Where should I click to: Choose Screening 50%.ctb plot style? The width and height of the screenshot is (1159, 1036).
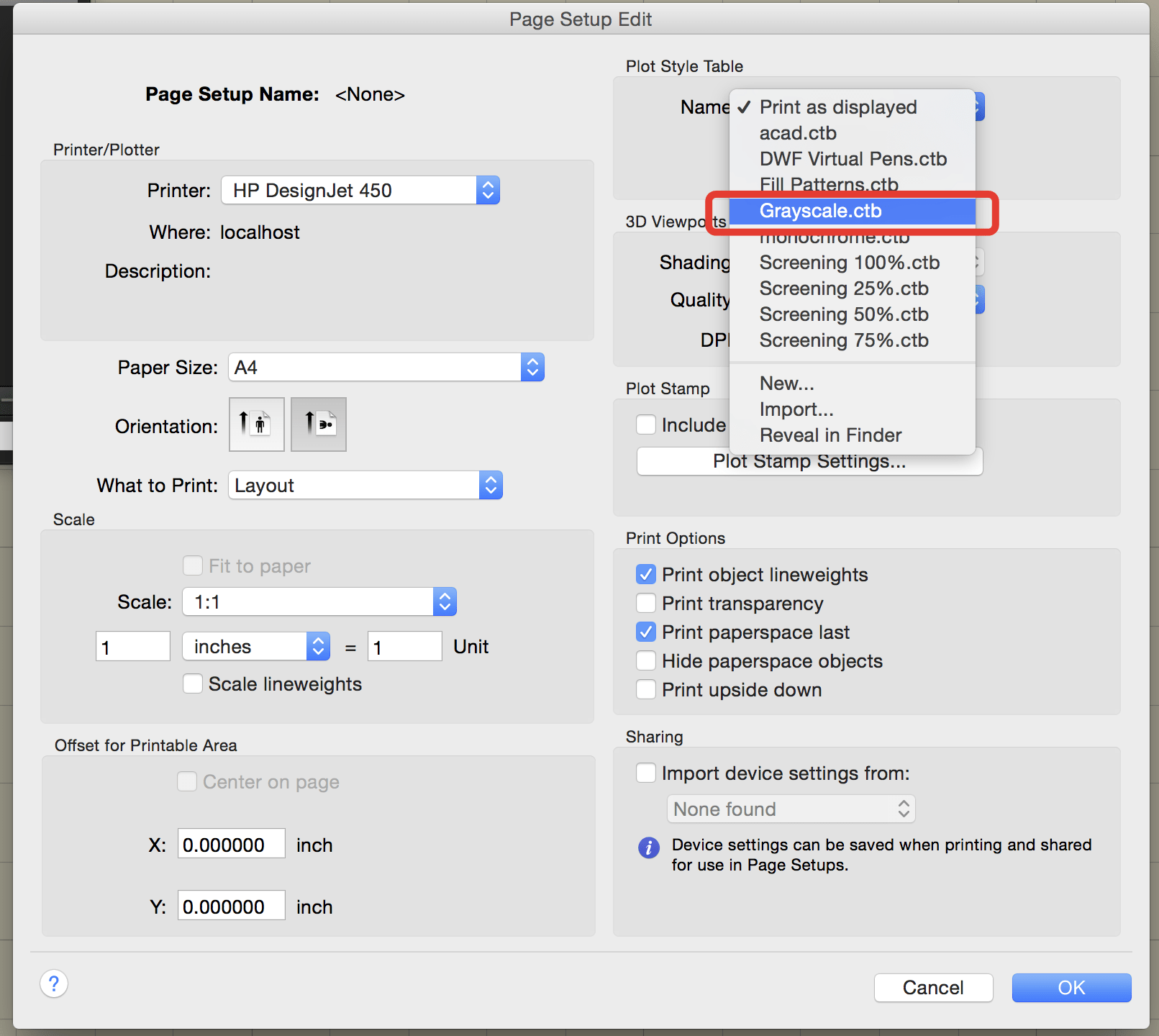point(853,314)
